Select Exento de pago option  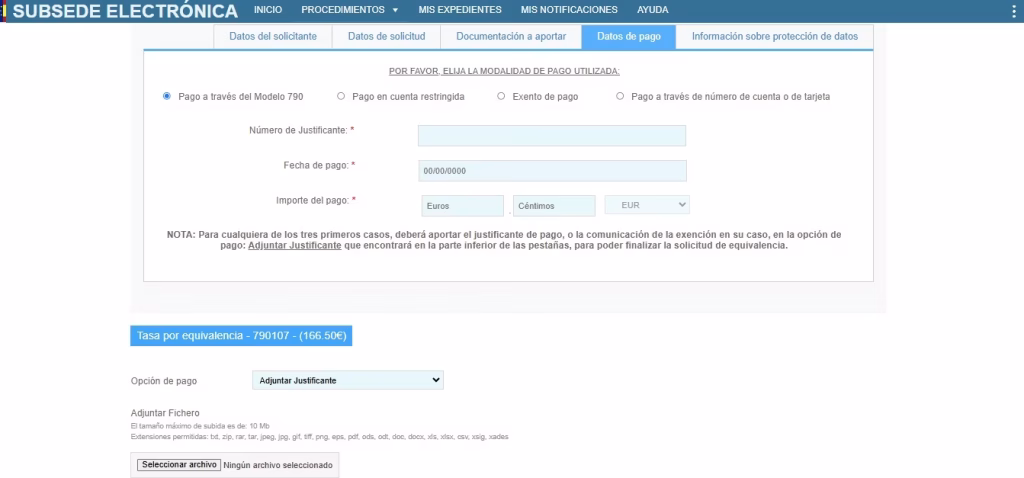coord(501,96)
